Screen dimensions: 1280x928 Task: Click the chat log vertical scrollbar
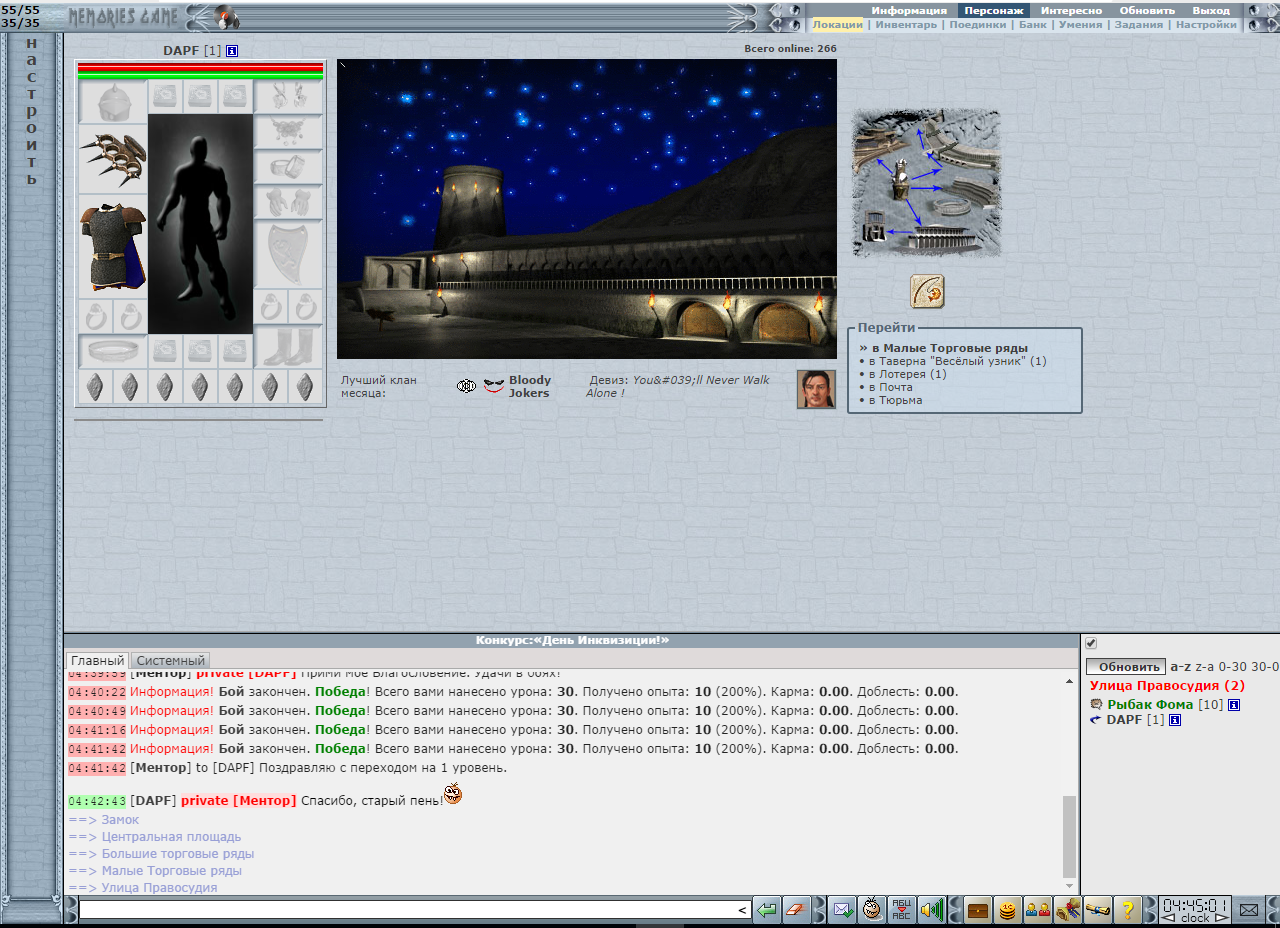1070,835
